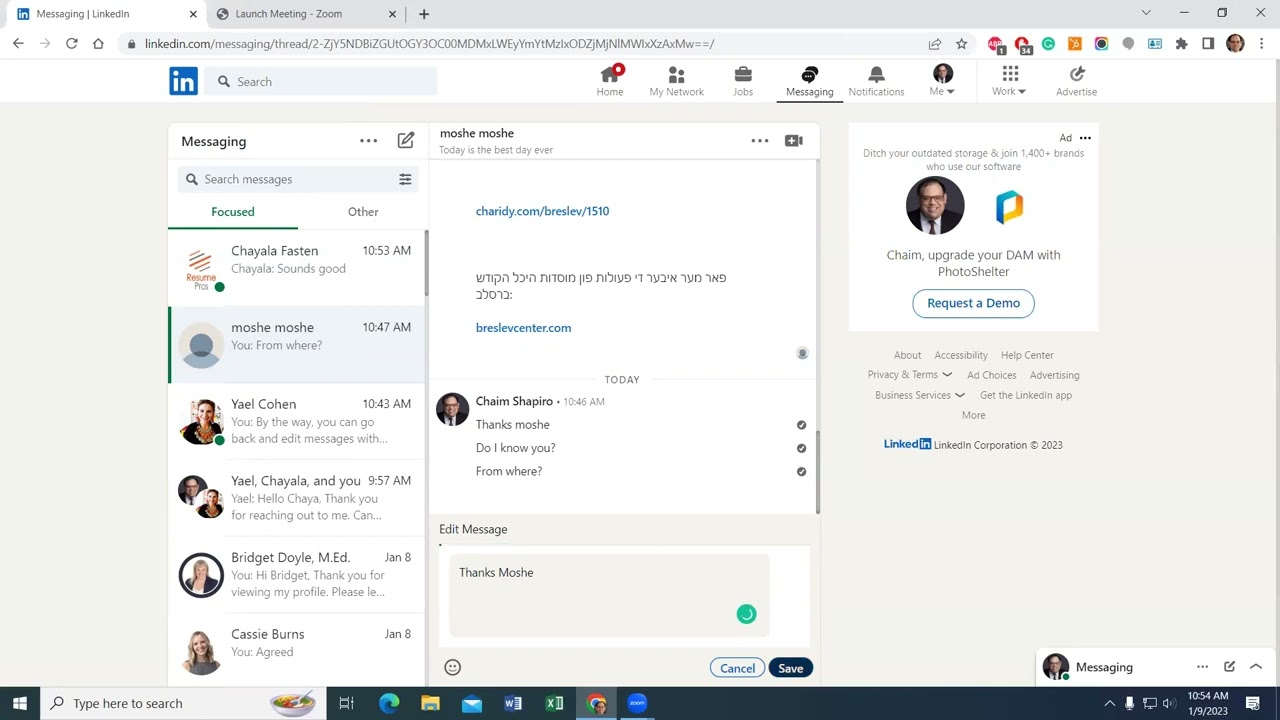The width and height of the screenshot is (1280, 720).
Task: Open Chrome tab search dropdown
Action: [x=1146, y=13]
